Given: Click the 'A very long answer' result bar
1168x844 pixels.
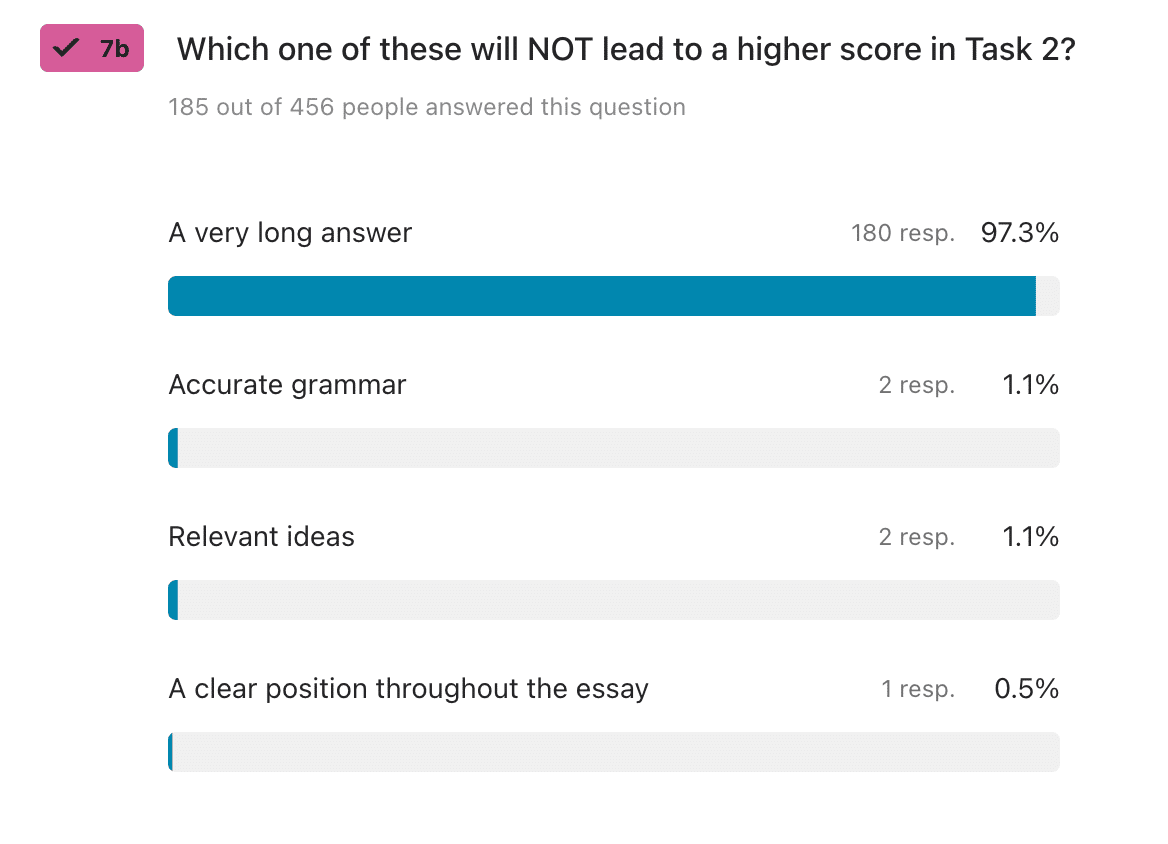Looking at the screenshot, I should coord(614,296).
